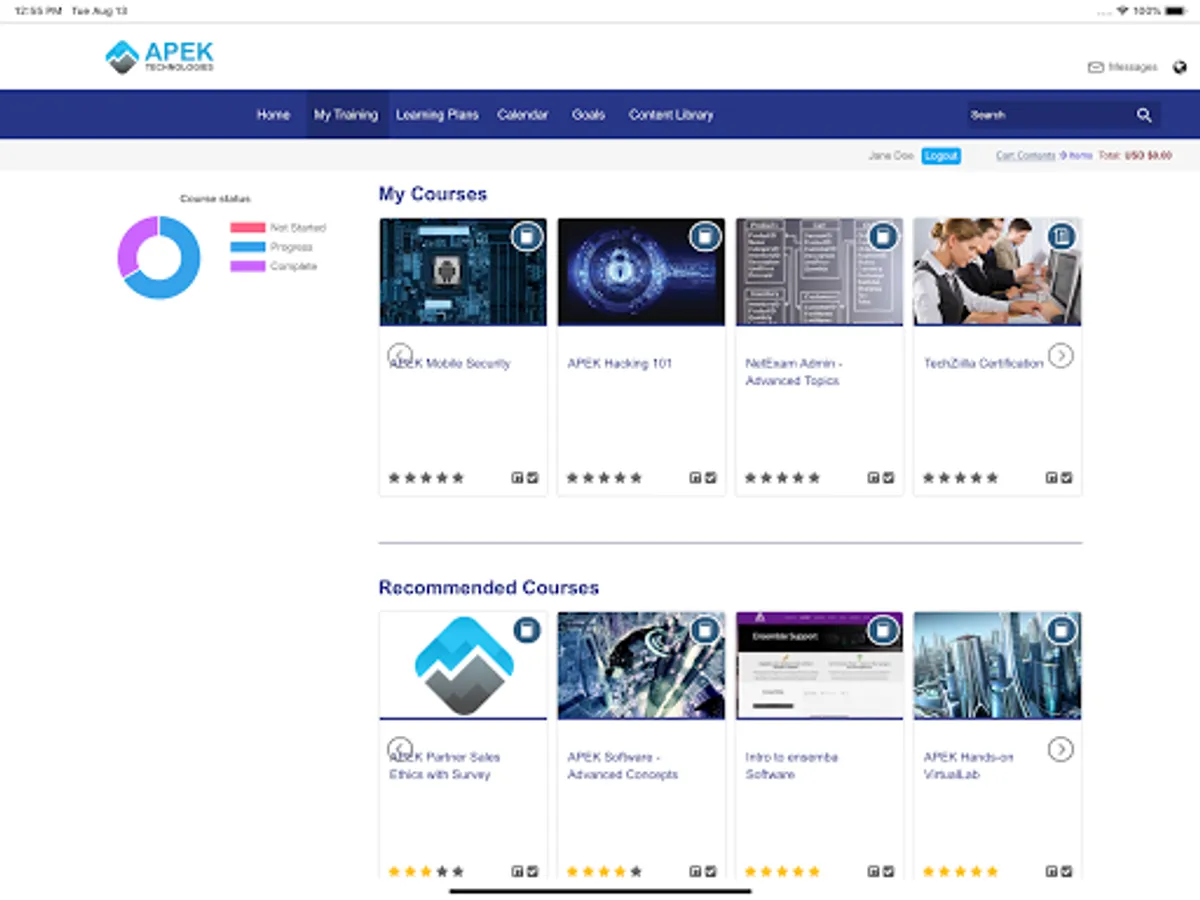Click square info icon under APEK Software Advanced Concepts
1200x900 pixels.
pos(695,871)
